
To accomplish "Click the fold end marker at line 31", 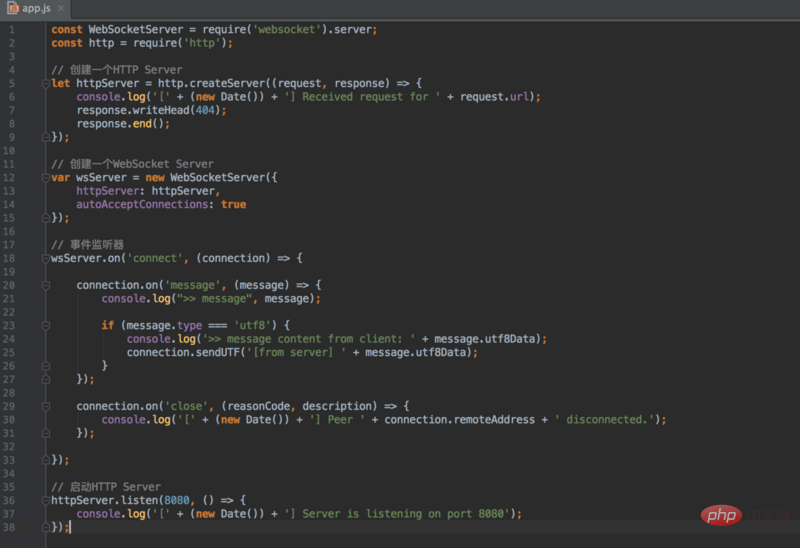I will click(45, 433).
